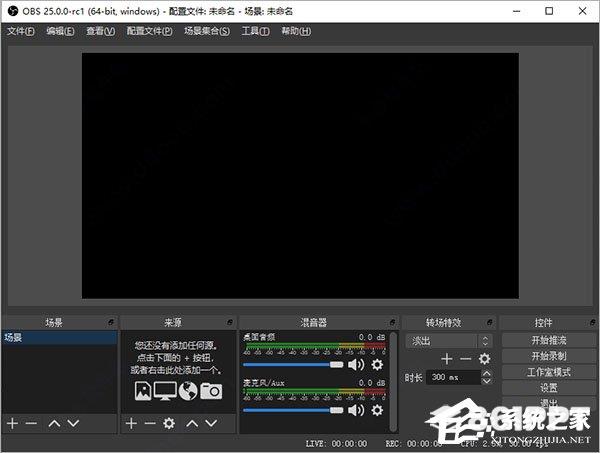Open the 淡出 transition dropdown

click(x=448, y=341)
